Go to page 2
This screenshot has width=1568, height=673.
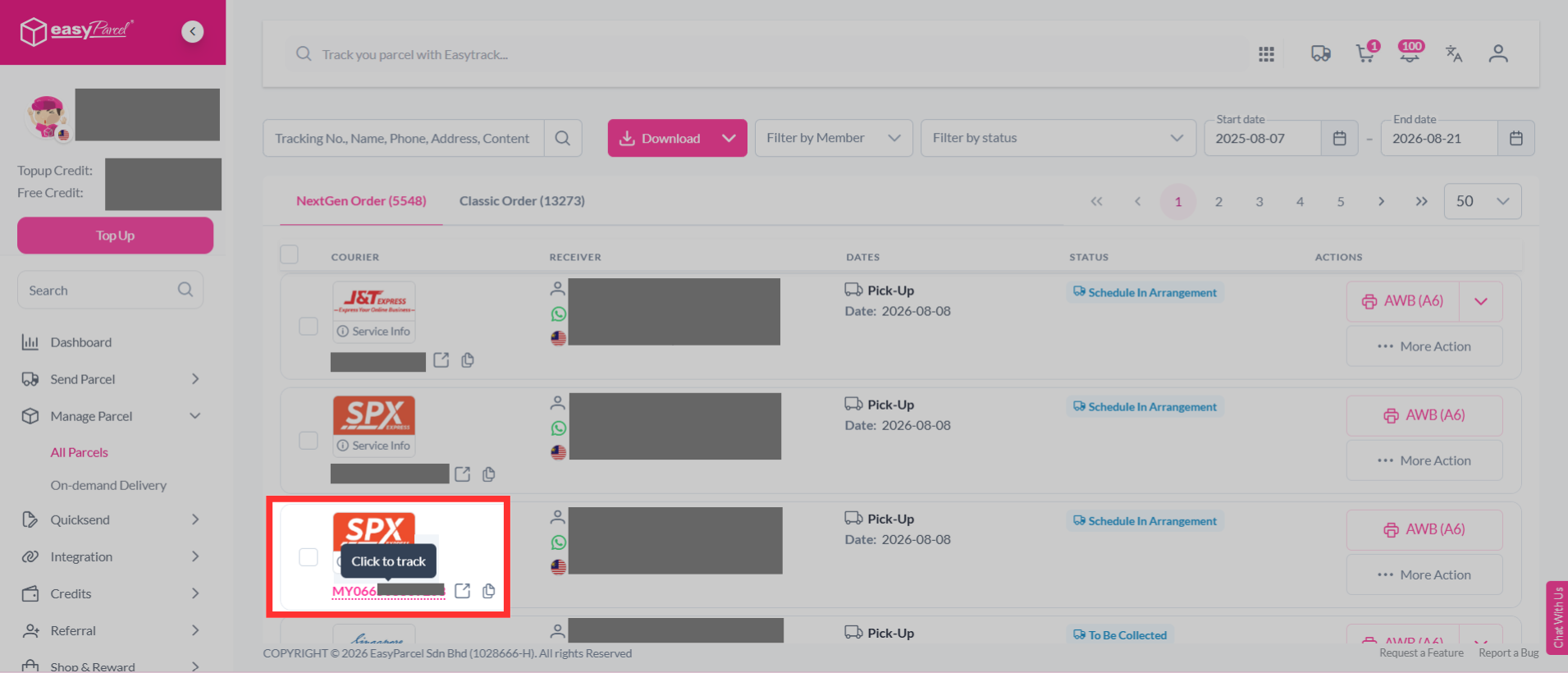tap(1218, 201)
